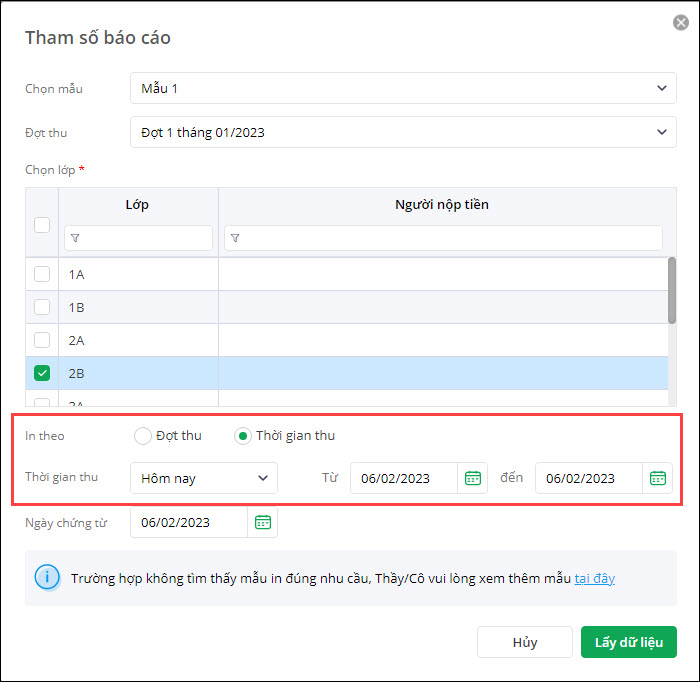Click filter icon in 'Người nộp tiền' column
700x682 pixels.
(x=236, y=238)
